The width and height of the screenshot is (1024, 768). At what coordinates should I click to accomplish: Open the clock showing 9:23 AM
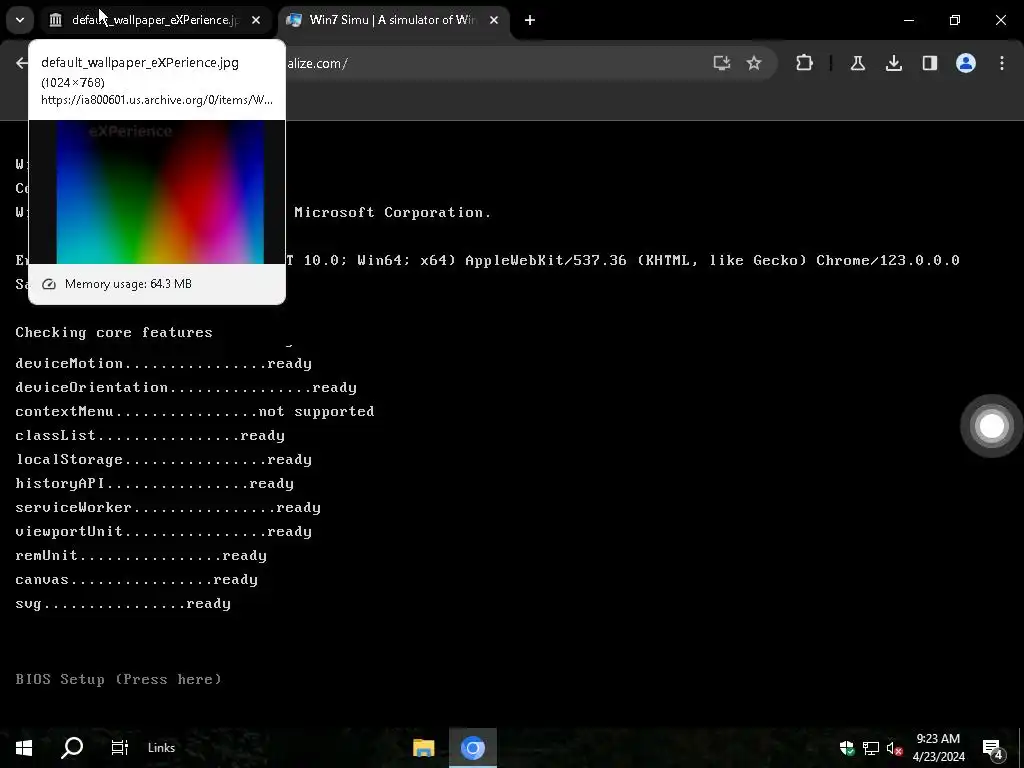(x=938, y=748)
